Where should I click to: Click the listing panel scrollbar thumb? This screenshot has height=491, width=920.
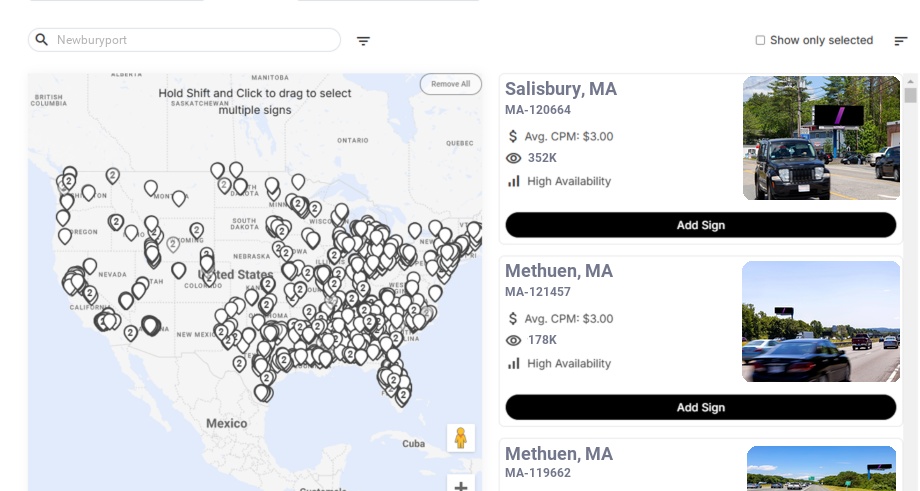pyautogui.click(x=910, y=96)
